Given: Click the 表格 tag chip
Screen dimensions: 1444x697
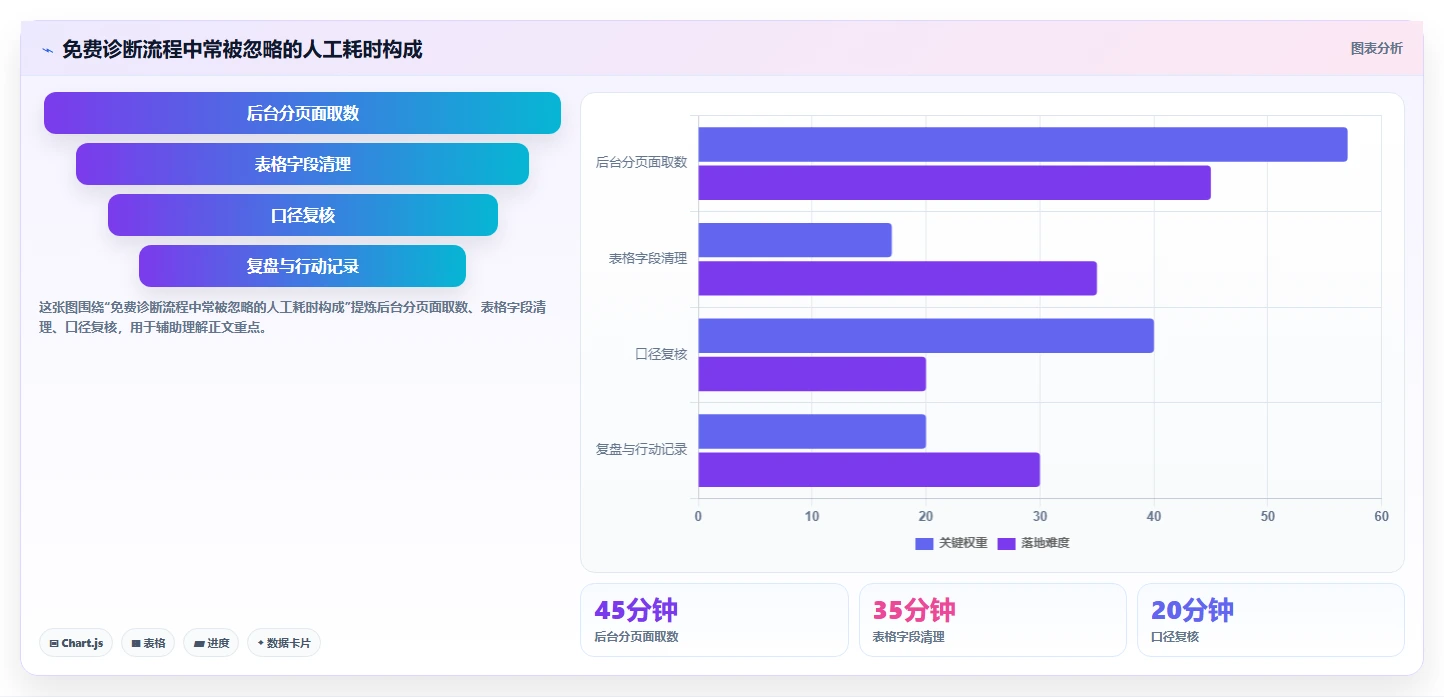Looking at the screenshot, I should tap(148, 643).
